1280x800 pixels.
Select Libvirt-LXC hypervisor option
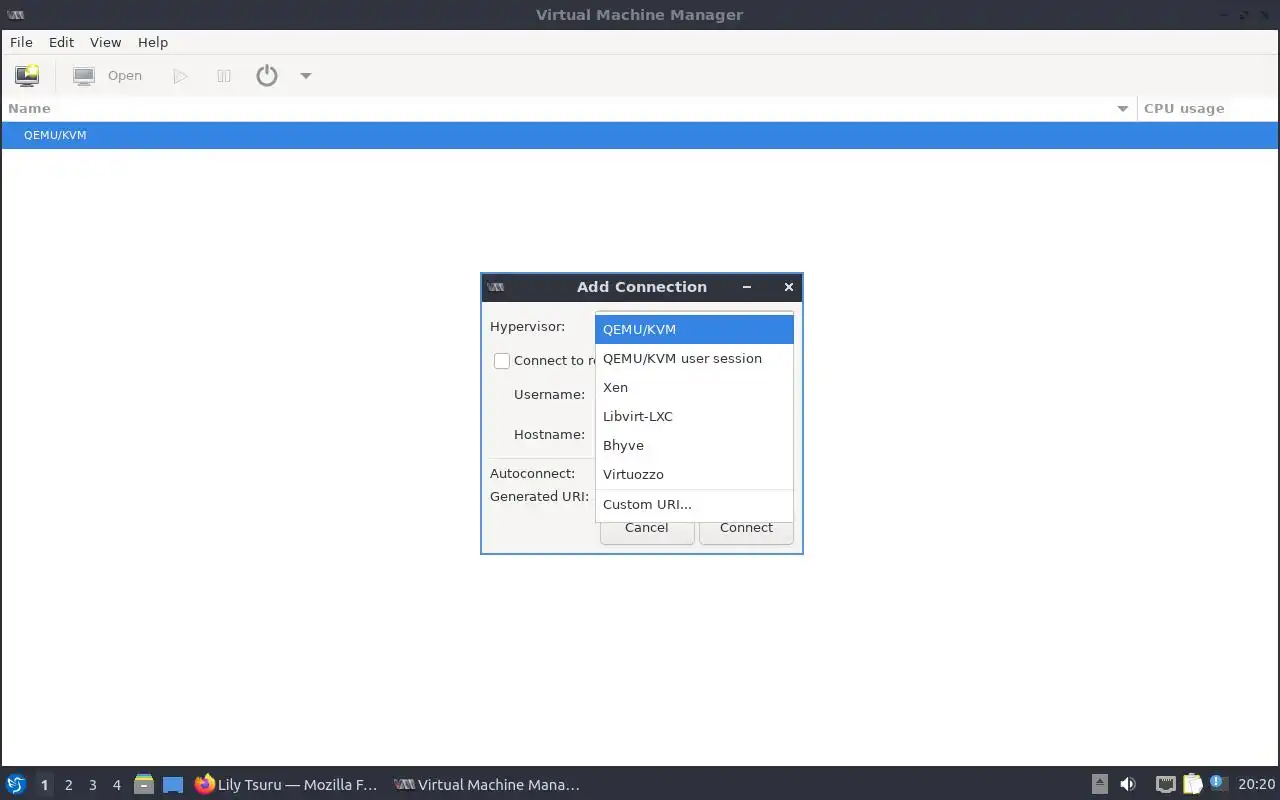coord(694,416)
